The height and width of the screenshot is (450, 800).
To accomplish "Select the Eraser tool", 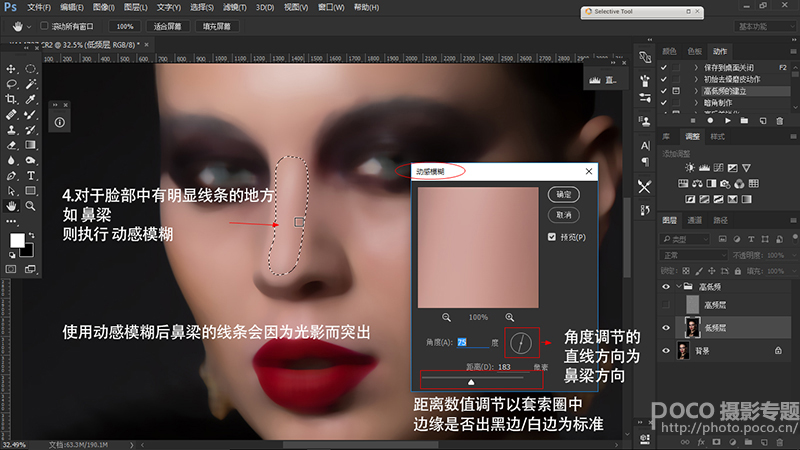I will click(x=11, y=145).
